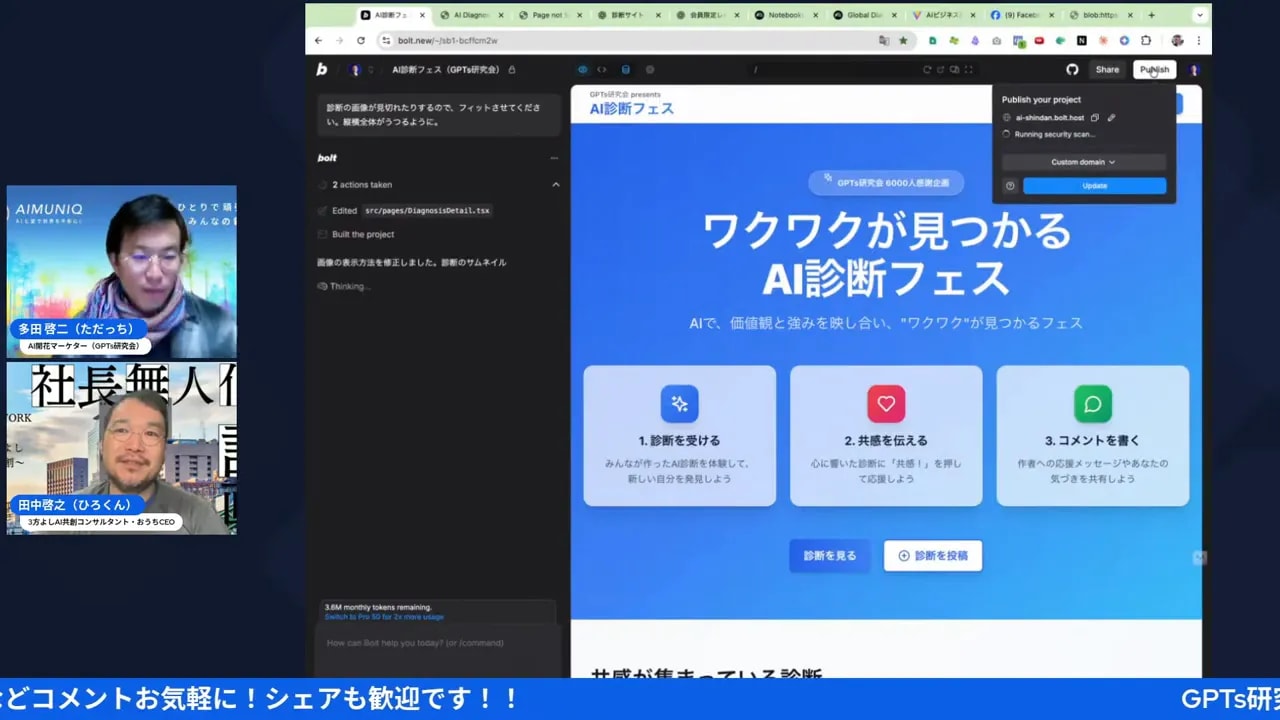Viewport: 1280px width, 720px height.
Task: Open preview settings gear in Bolt toolbar
Action: [x=650, y=69]
